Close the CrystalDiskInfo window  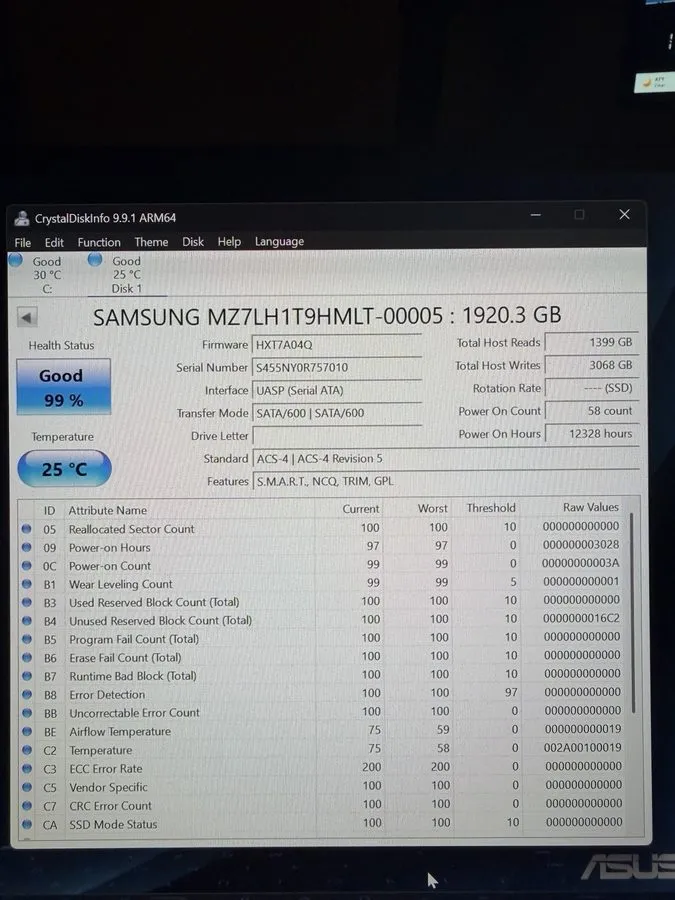624,215
